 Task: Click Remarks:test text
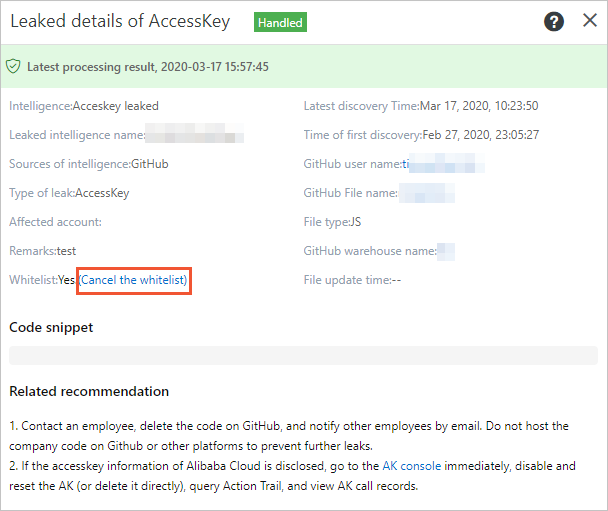click(x=43, y=251)
